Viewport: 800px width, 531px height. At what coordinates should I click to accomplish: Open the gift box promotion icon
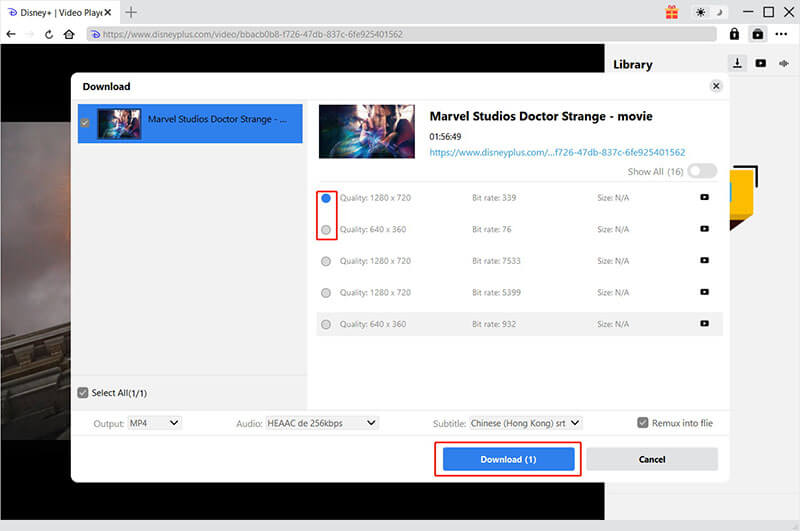coord(672,12)
